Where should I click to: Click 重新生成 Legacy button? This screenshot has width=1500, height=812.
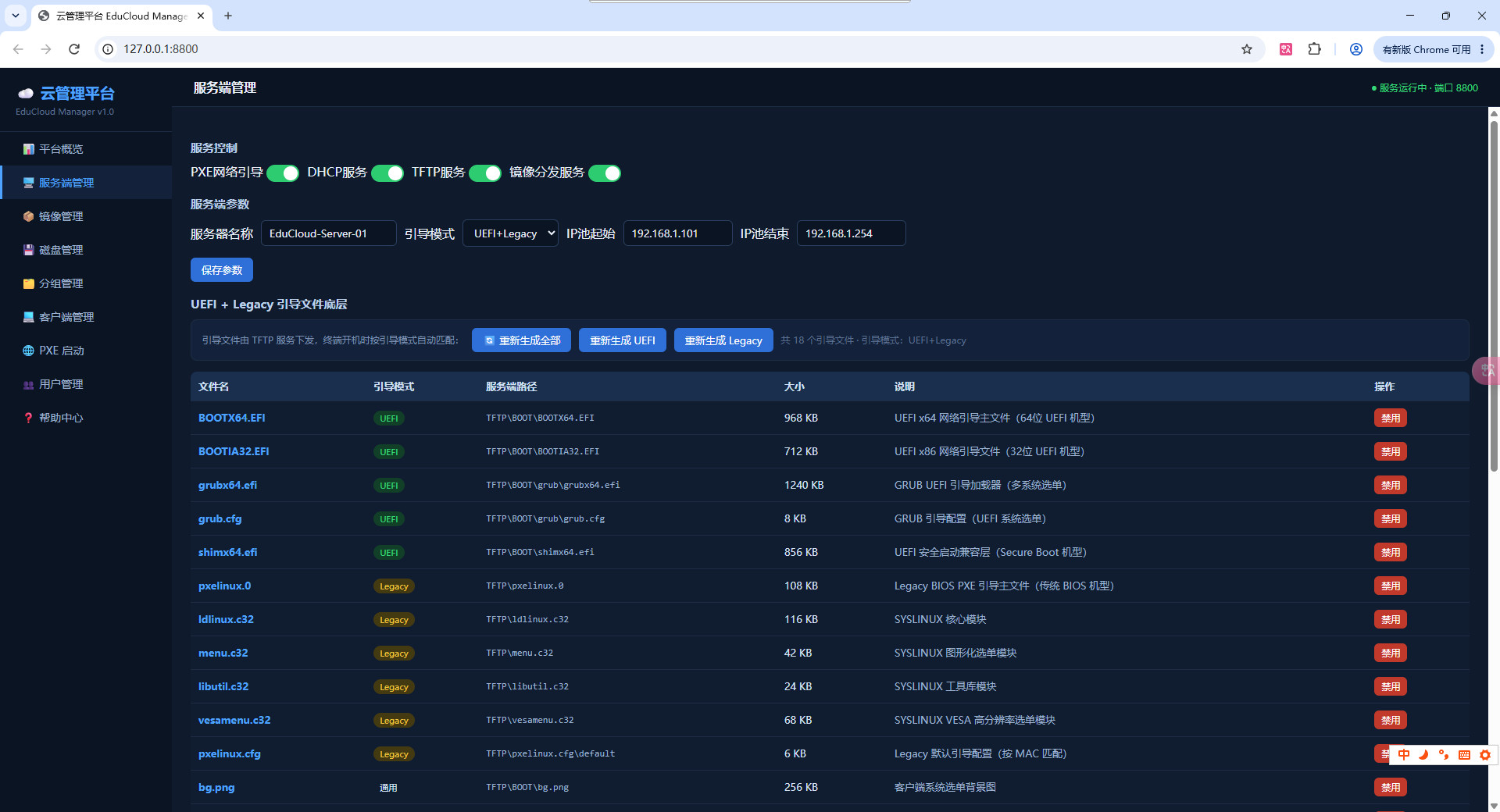coord(723,340)
